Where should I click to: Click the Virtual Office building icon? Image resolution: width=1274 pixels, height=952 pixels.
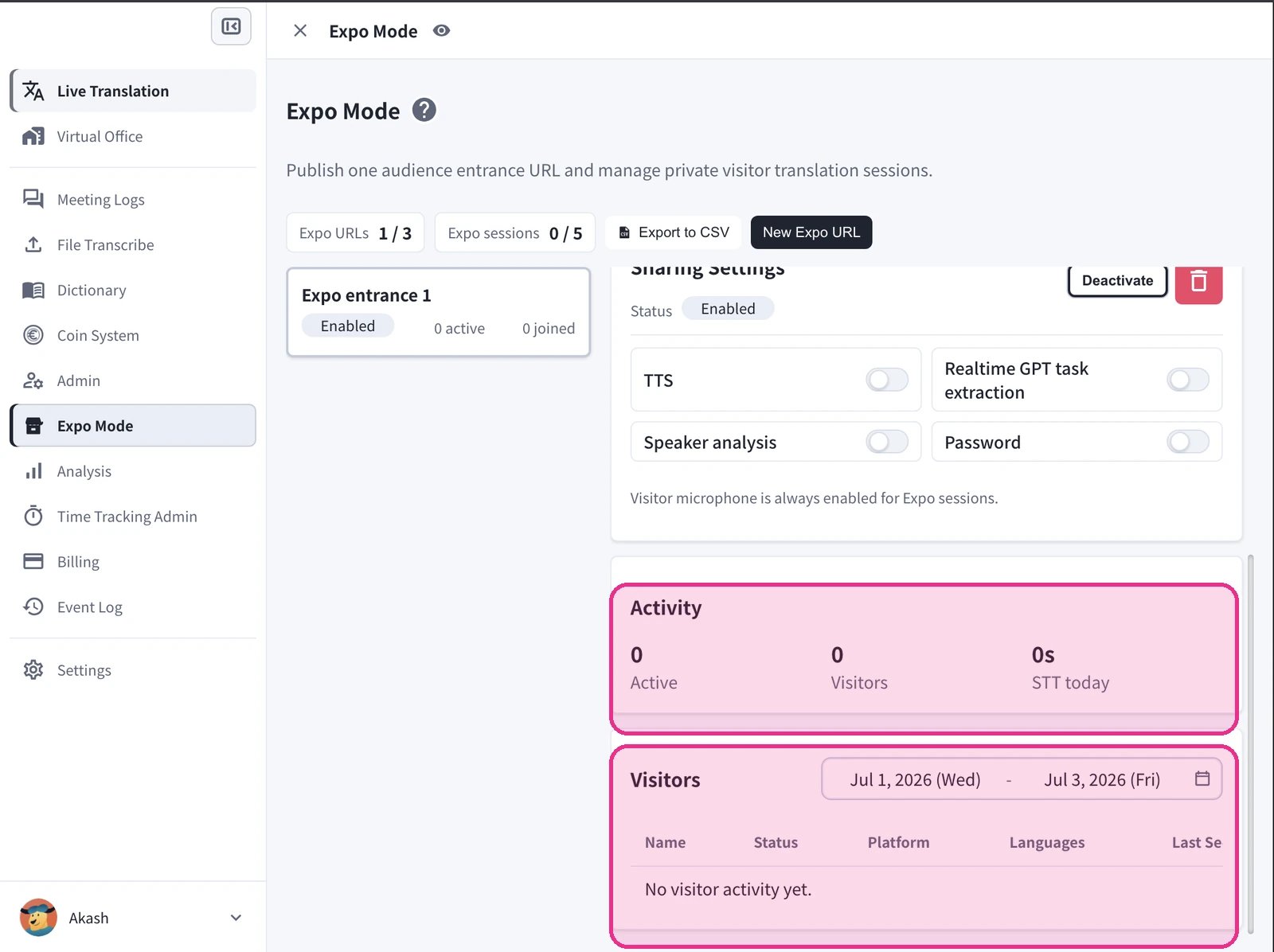33,136
